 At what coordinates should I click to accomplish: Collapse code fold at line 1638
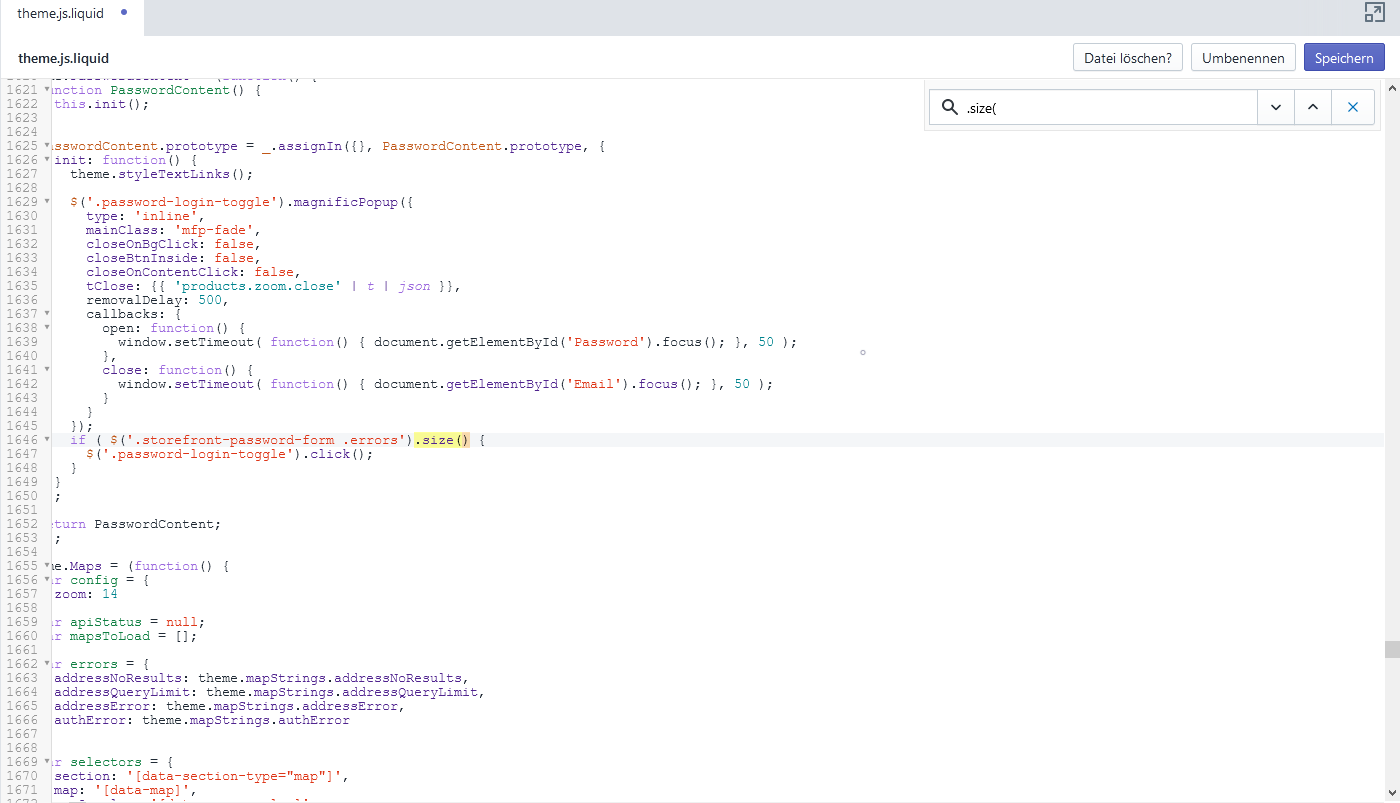[46, 328]
